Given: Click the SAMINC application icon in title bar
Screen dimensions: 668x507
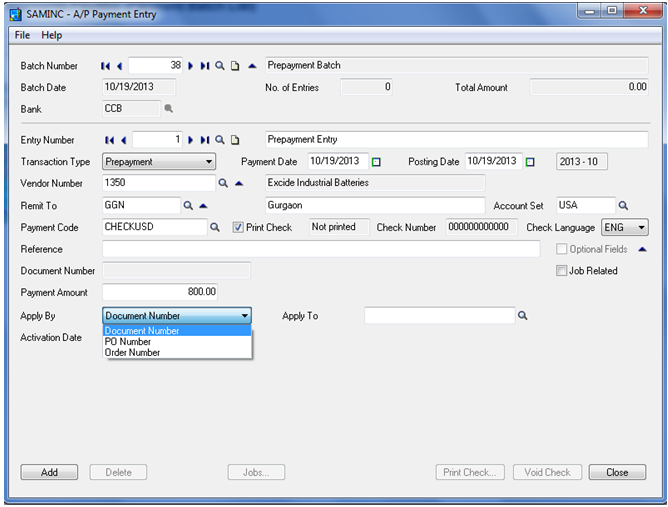Looking at the screenshot, I should [15, 14].
